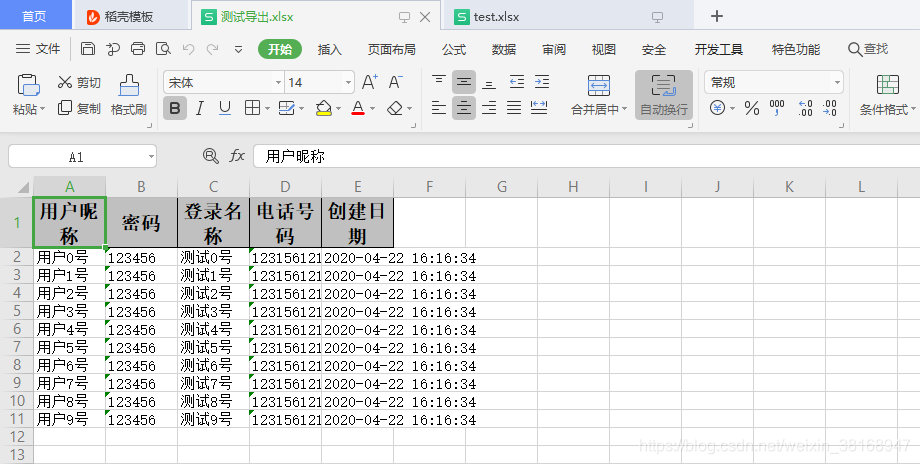Image resolution: width=920 pixels, height=464 pixels.
Task: Switch to the 数据 Data tab
Action: [503, 49]
